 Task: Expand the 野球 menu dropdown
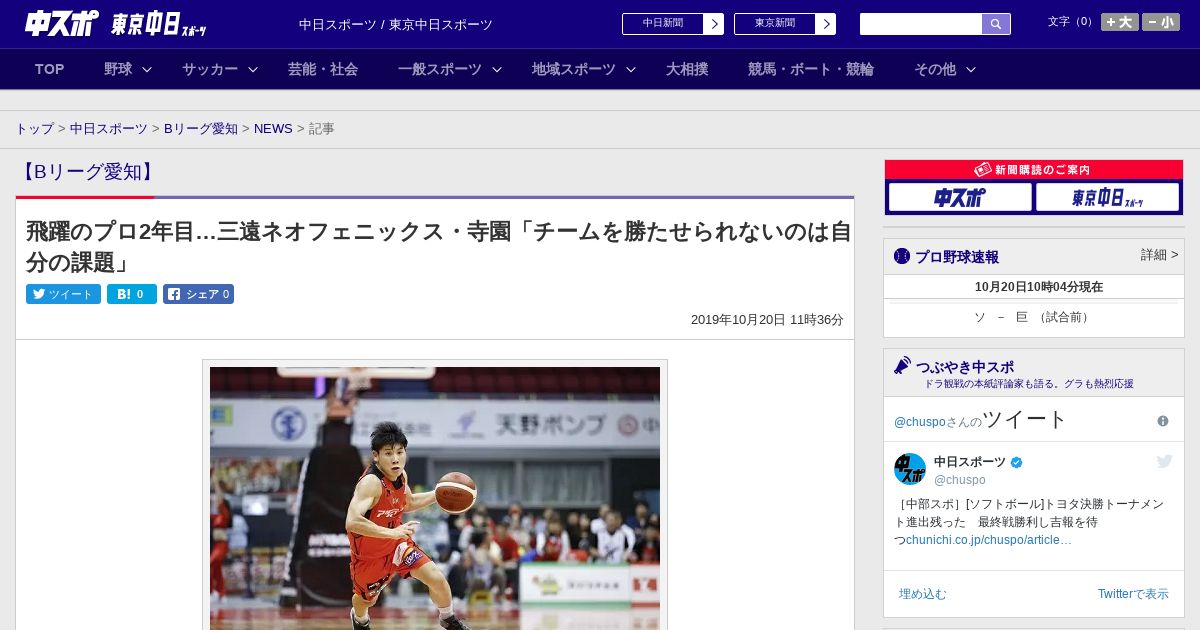127,69
